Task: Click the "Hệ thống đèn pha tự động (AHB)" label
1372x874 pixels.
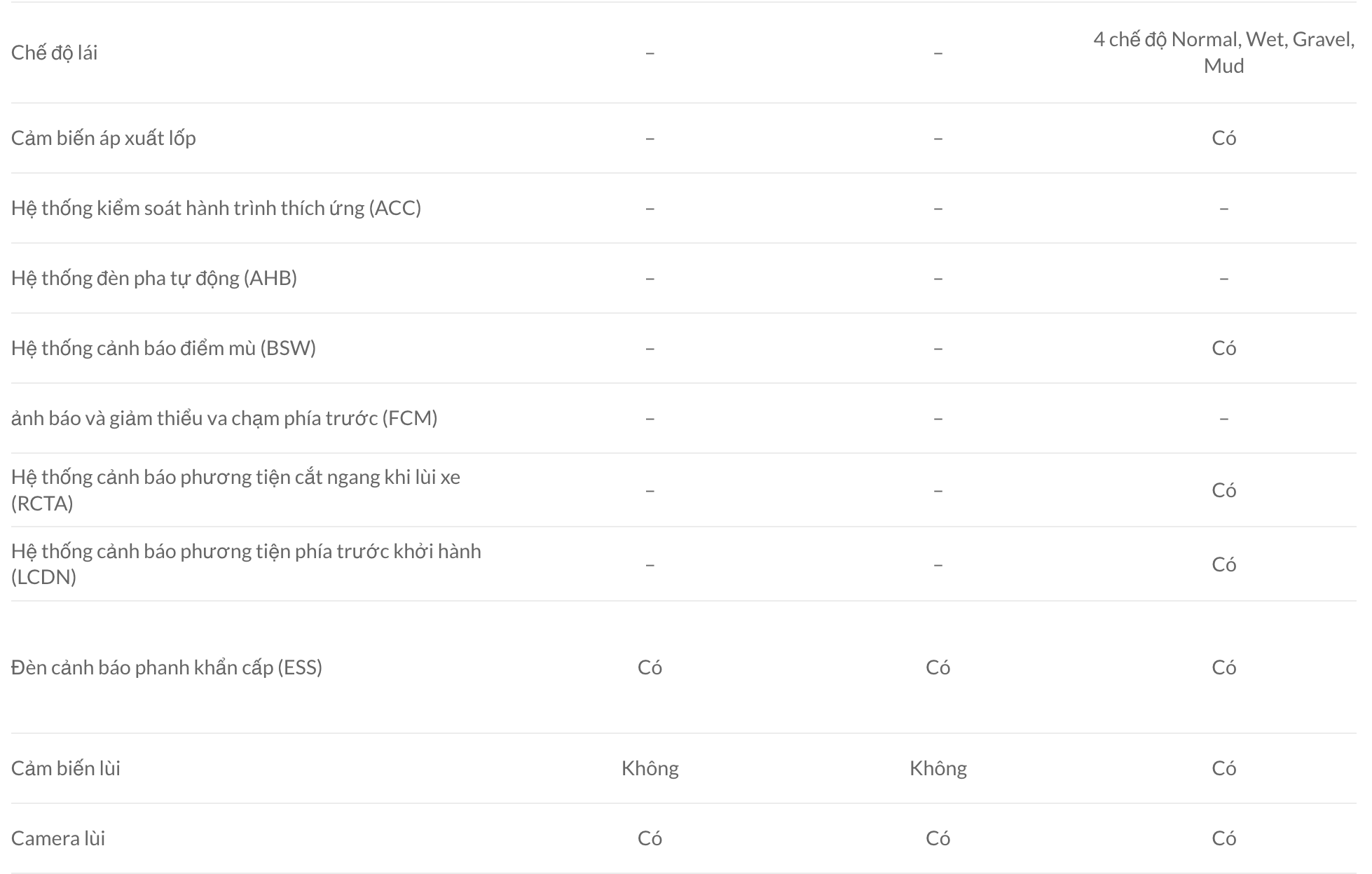Action: [x=153, y=278]
